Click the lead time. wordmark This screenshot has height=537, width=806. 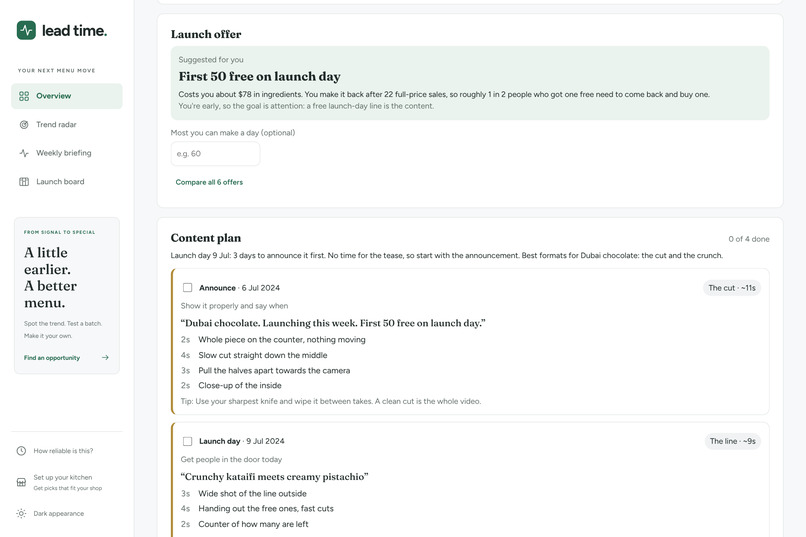pos(75,31)
